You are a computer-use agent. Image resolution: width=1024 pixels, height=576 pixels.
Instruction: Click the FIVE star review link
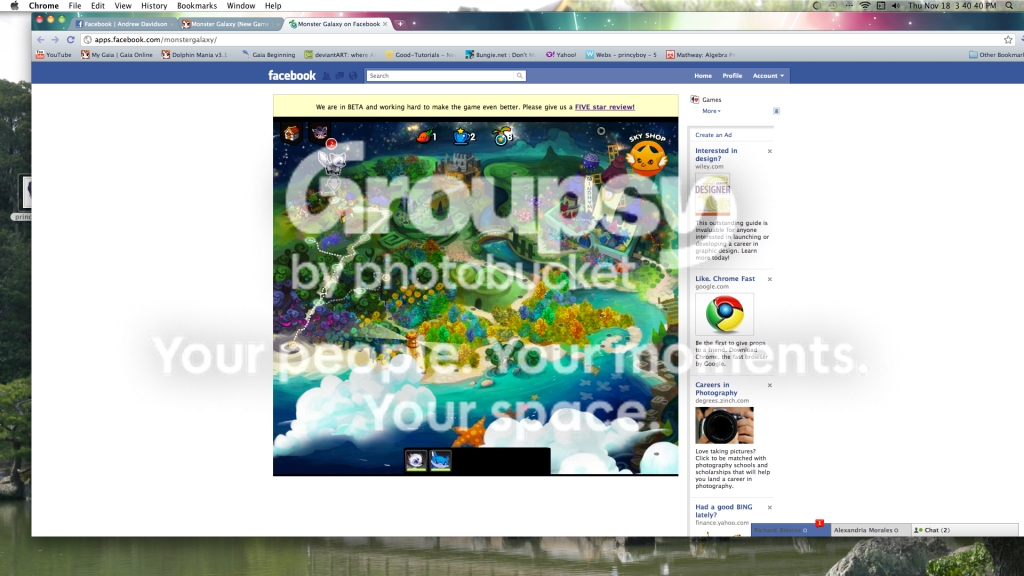pos(605,107)
